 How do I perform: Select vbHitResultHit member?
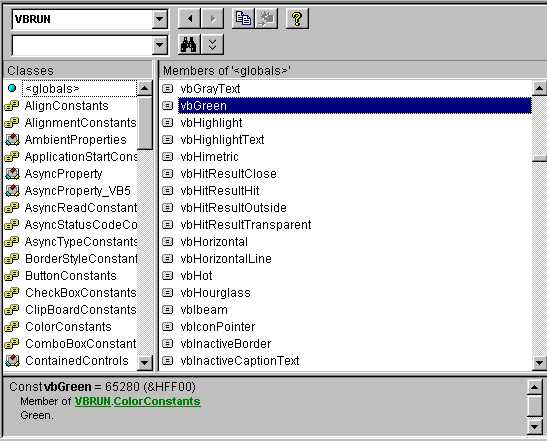pos(220,190)
